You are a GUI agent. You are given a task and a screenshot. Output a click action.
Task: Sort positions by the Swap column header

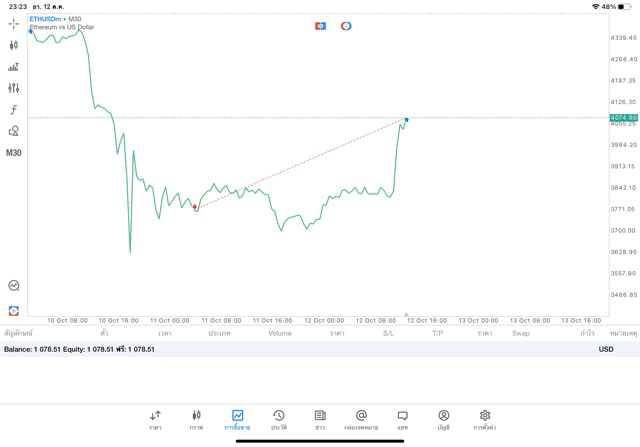(x=520, y=333)
